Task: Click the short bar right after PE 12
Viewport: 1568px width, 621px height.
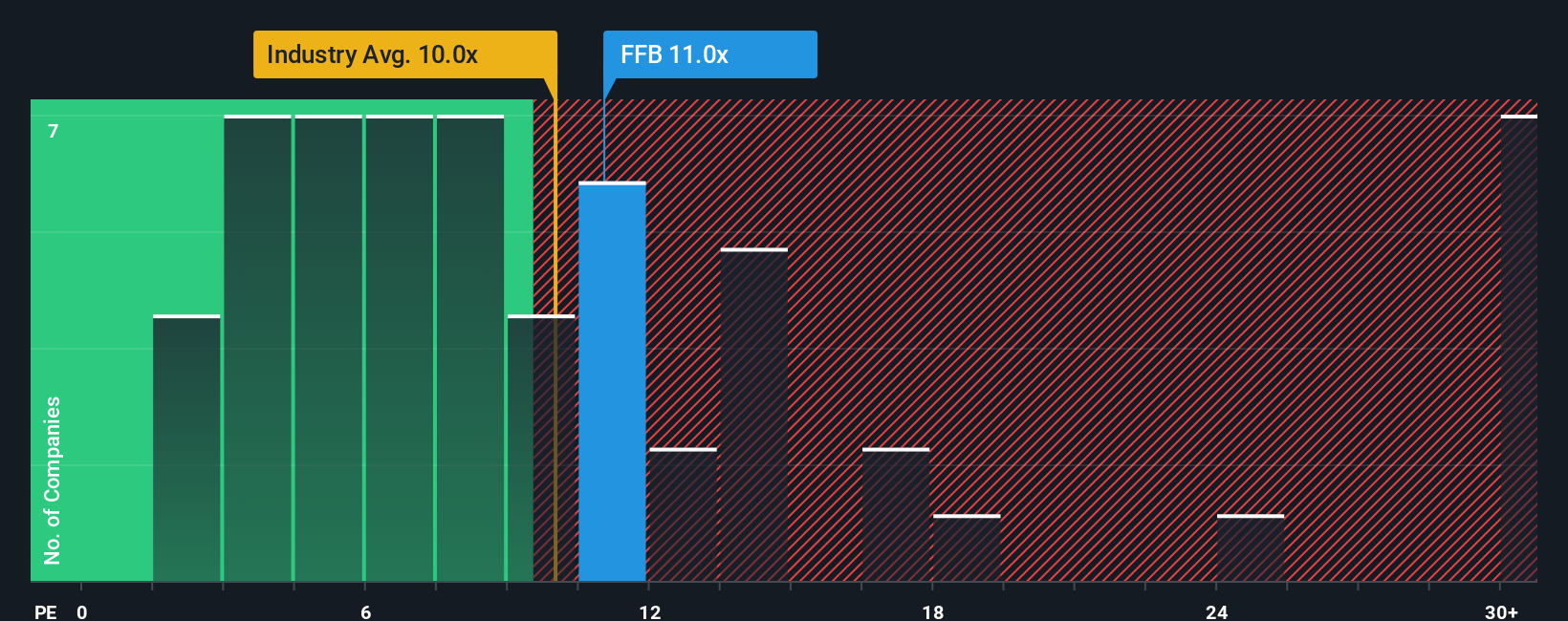Action: pos(683,515)
